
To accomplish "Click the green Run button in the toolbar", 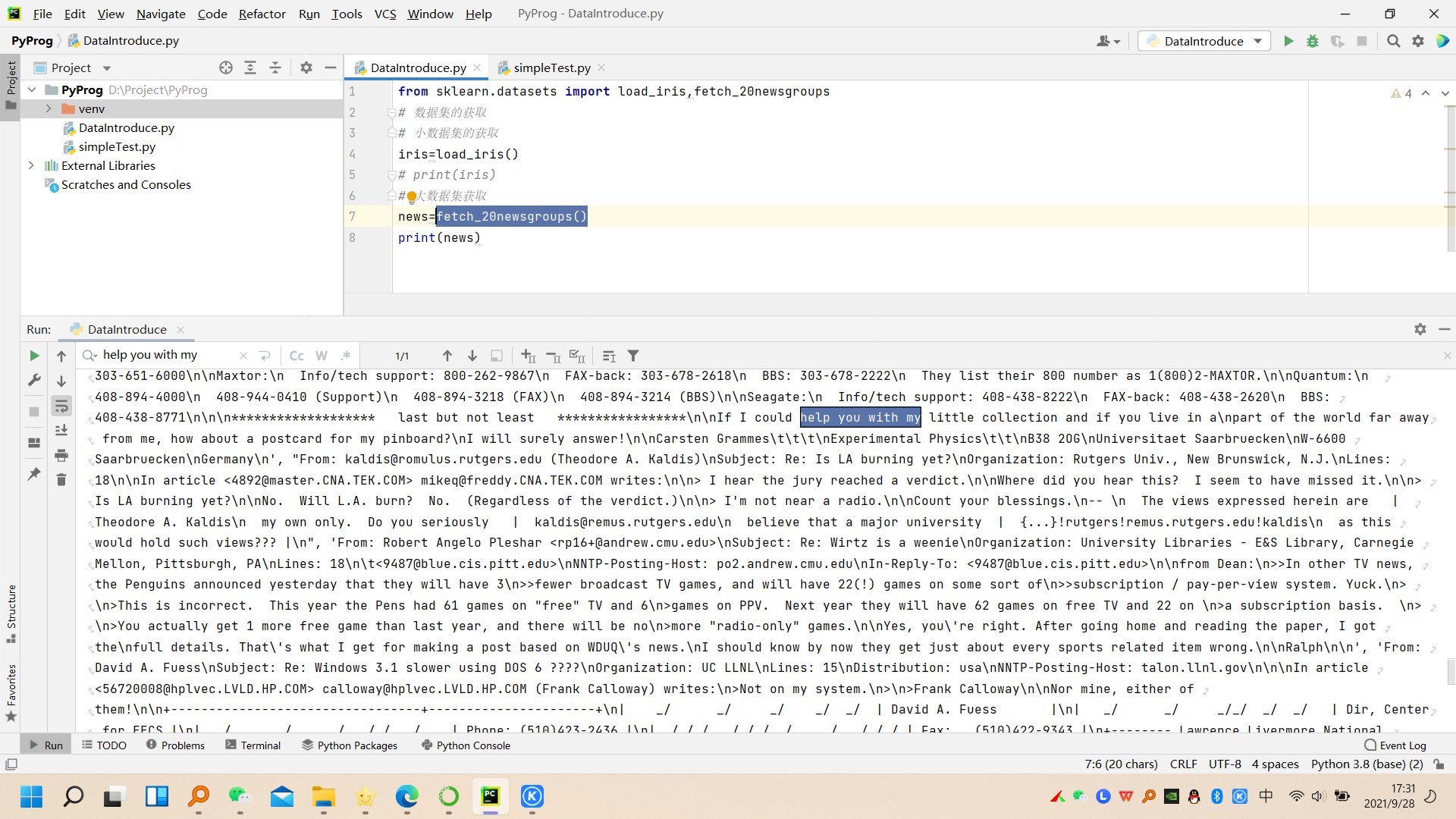I will [x=1288, y=41].
